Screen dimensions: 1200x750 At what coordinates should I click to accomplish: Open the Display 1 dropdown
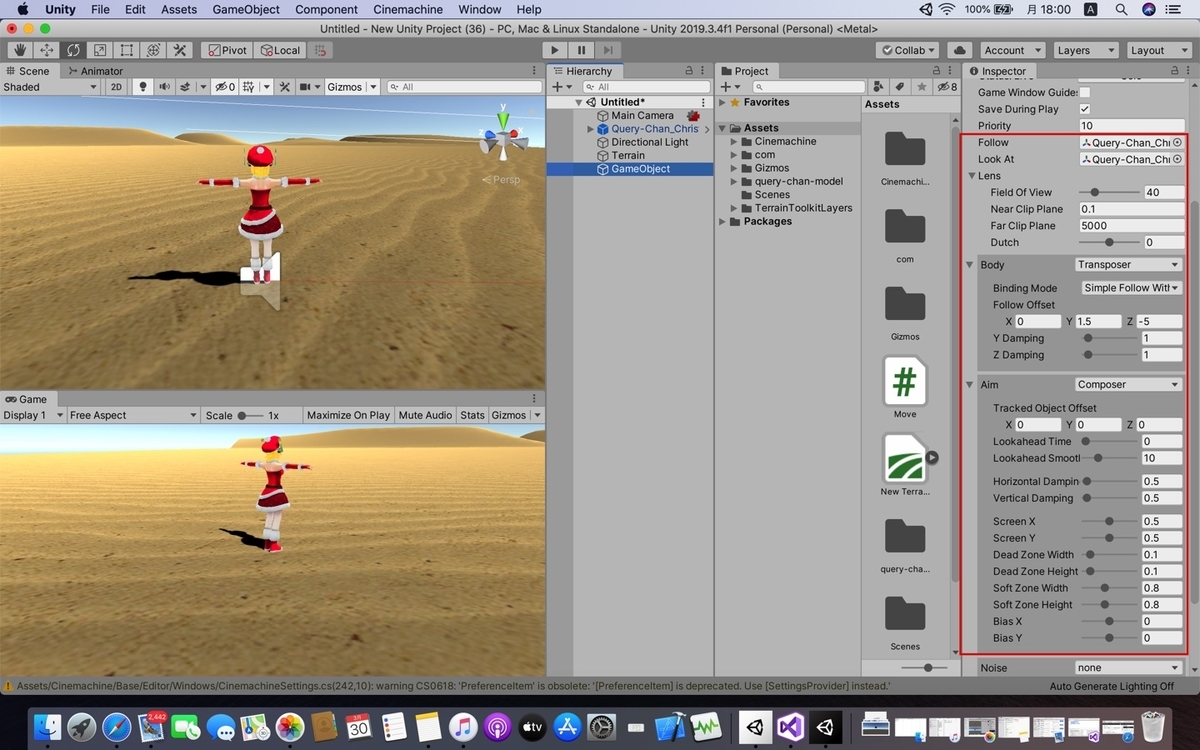coord(33,415)
